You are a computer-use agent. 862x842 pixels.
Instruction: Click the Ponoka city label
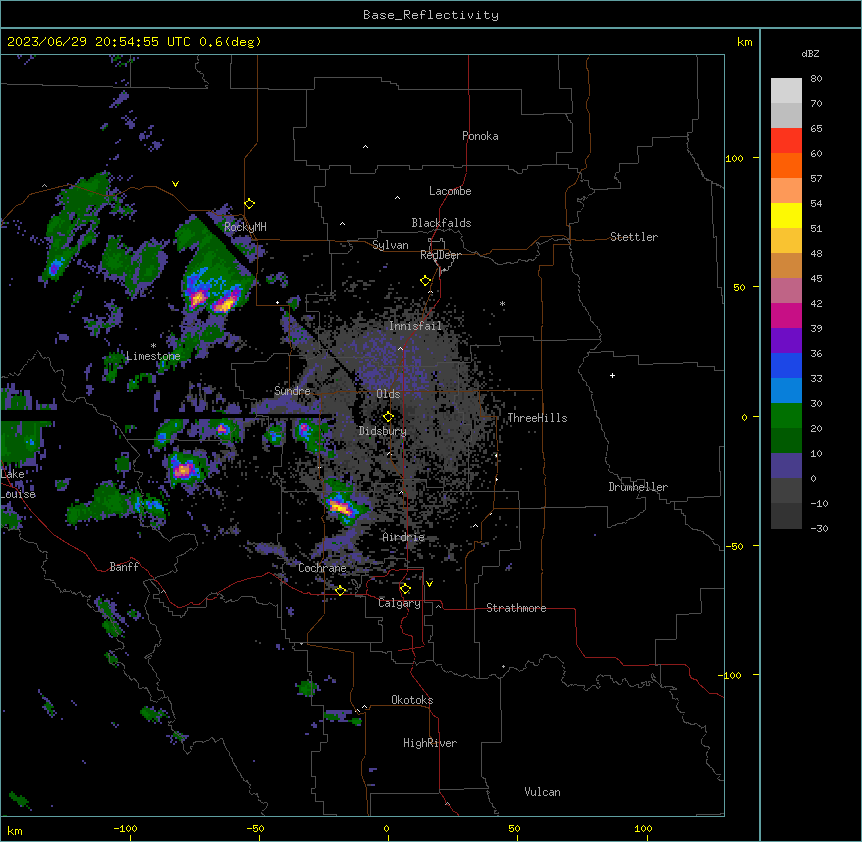[480, 136]
